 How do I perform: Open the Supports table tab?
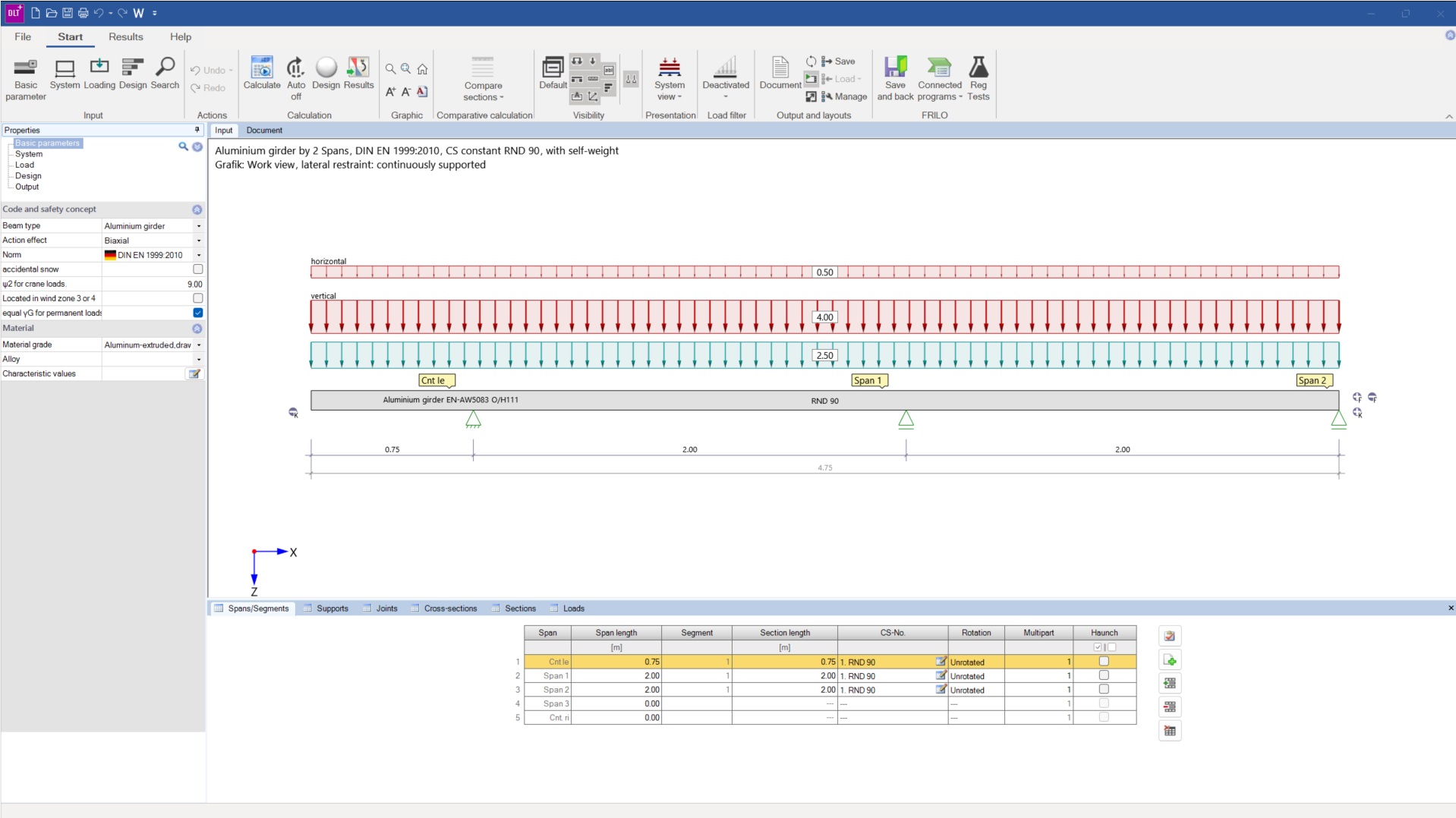point(326,609)
